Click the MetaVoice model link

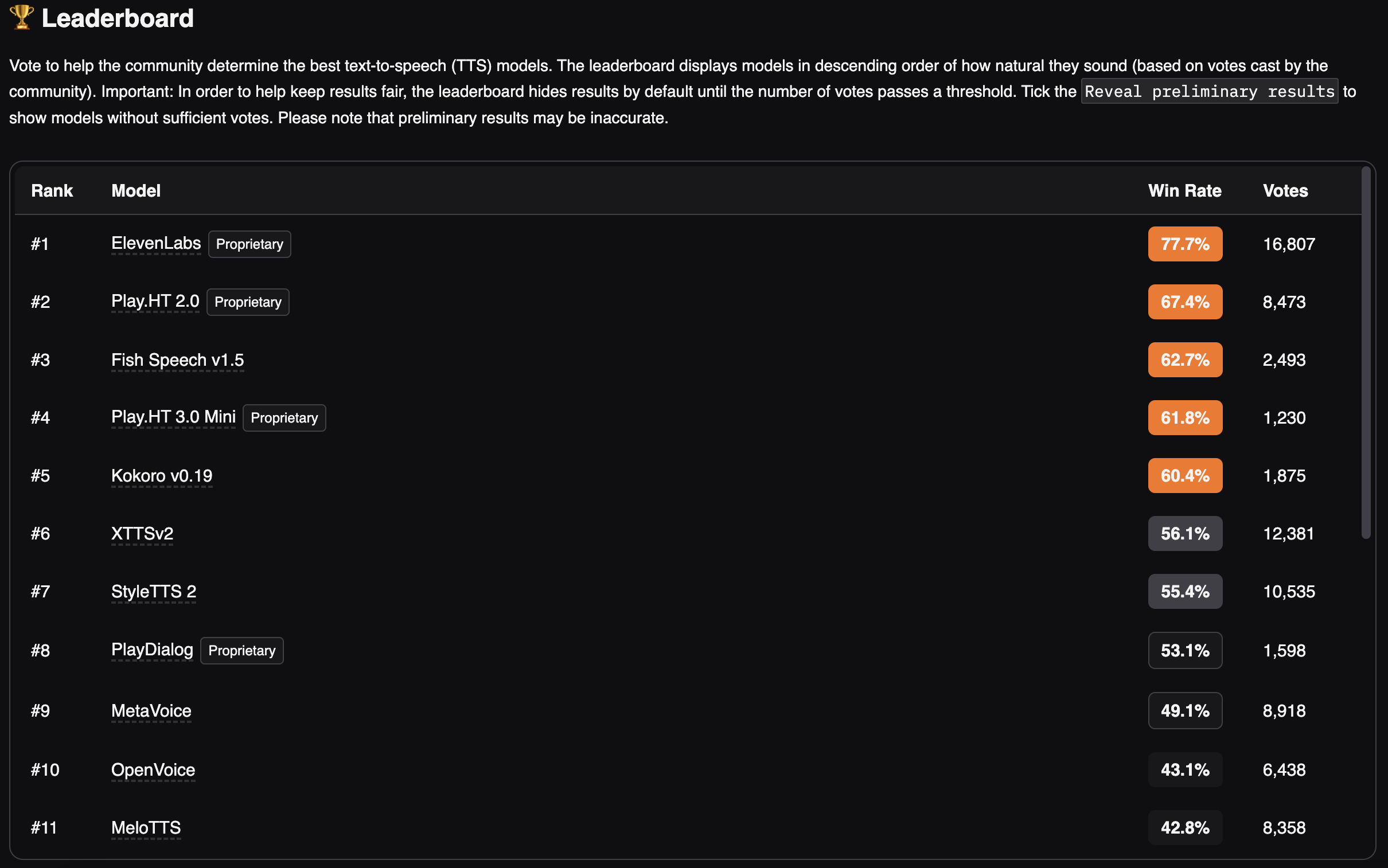pyautogui.click(x=151, y=711)
